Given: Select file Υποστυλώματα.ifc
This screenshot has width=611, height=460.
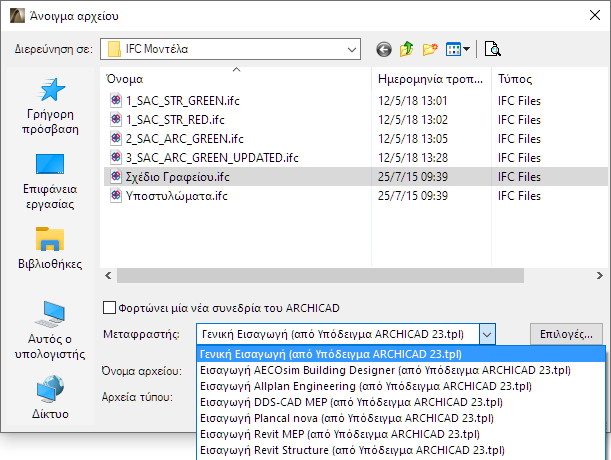Looking at the screenshot, I should tap(176, 196).
